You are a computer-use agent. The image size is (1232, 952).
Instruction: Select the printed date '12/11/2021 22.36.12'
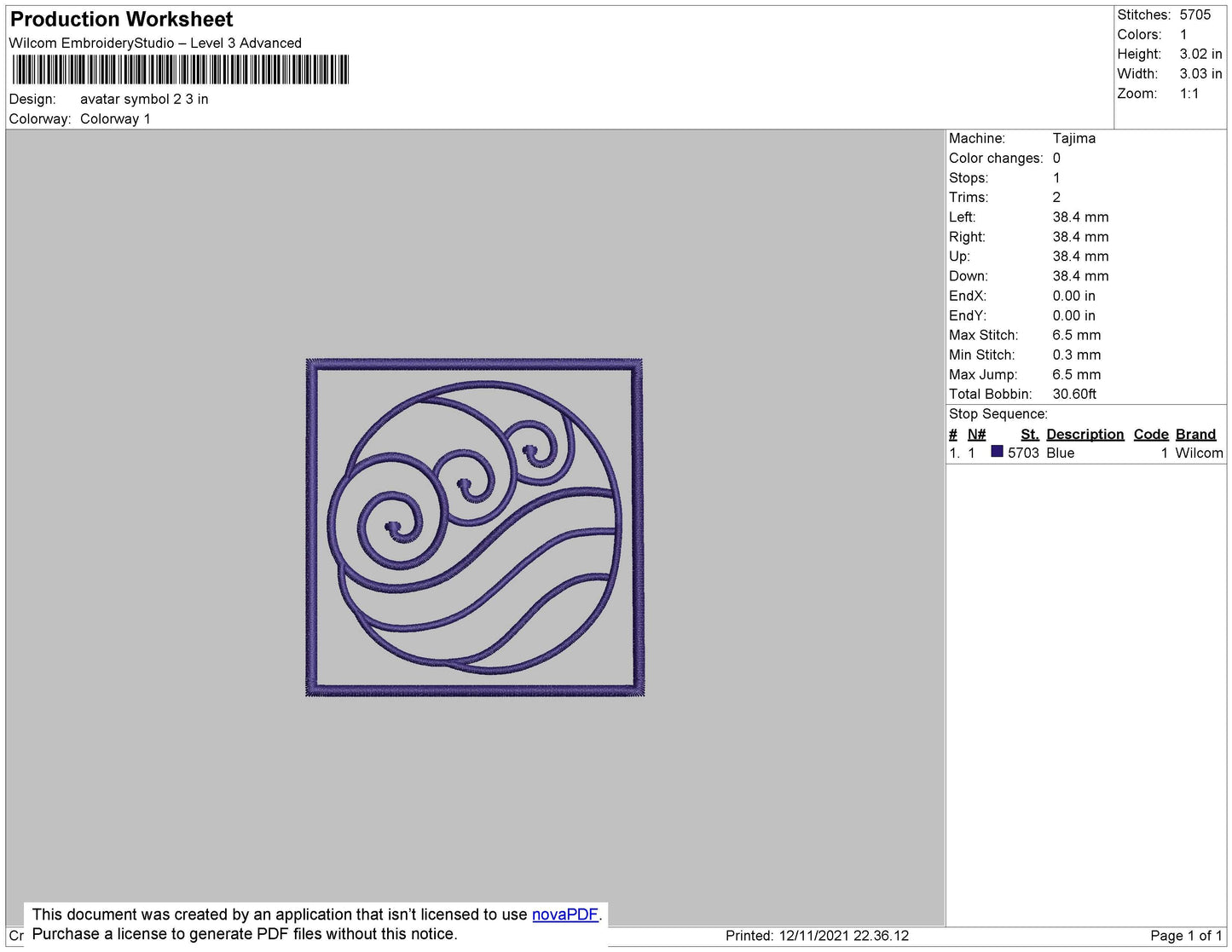pyautogui.click(x=844, y=936)
